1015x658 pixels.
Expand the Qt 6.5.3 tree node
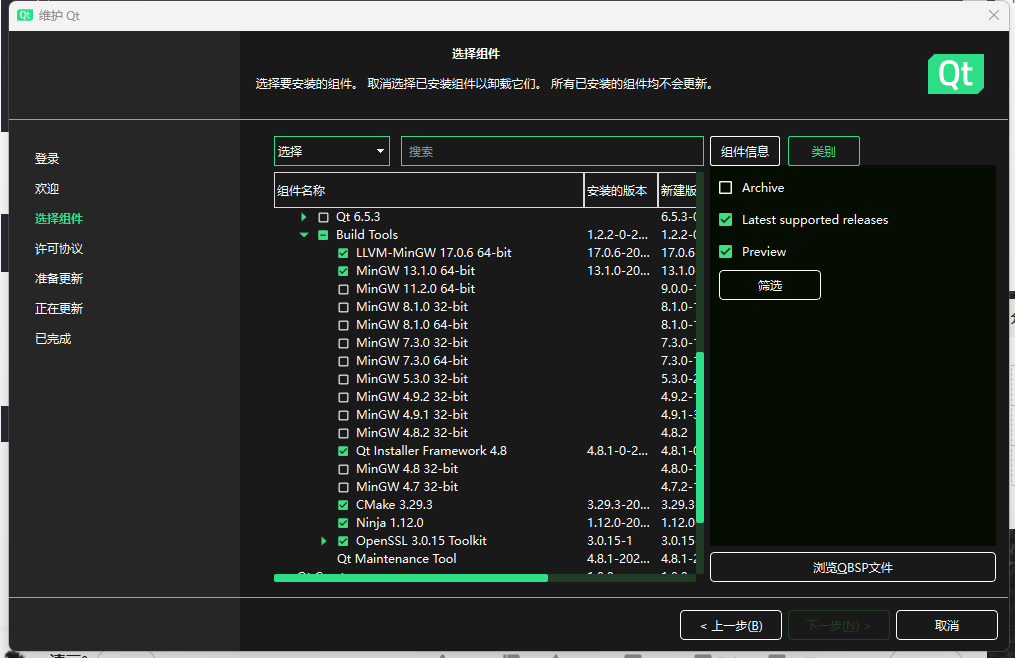coord(304,217)
